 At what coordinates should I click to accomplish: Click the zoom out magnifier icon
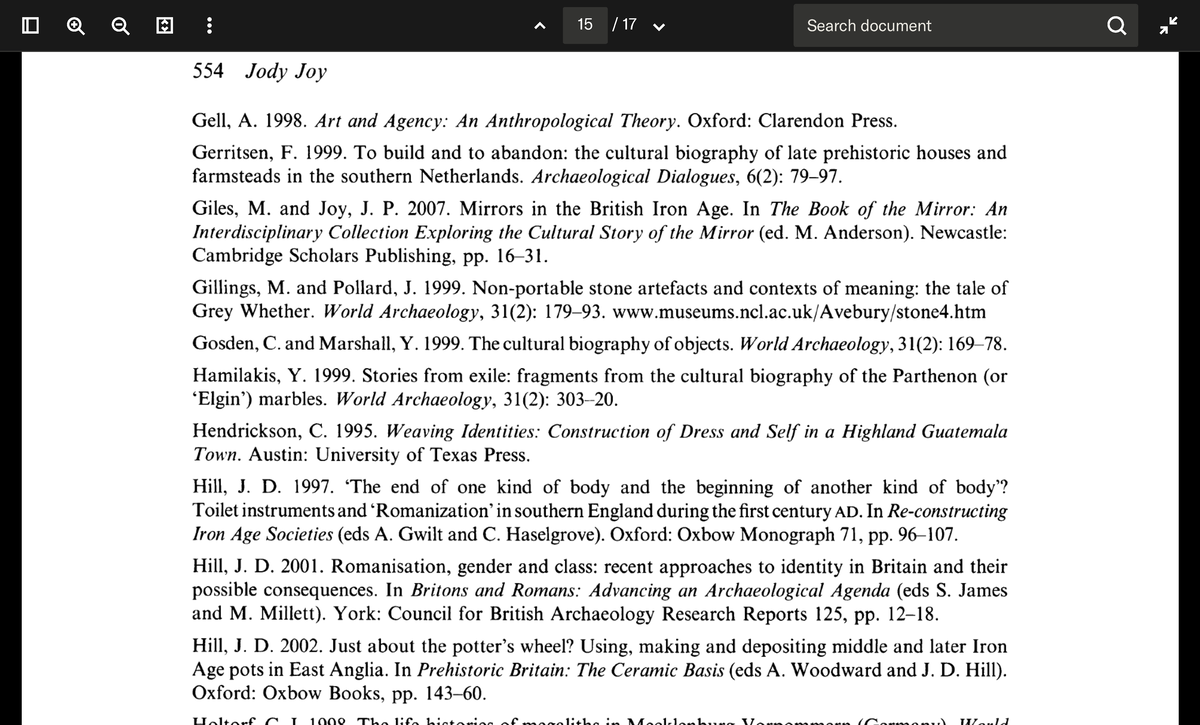pos(120,25)
